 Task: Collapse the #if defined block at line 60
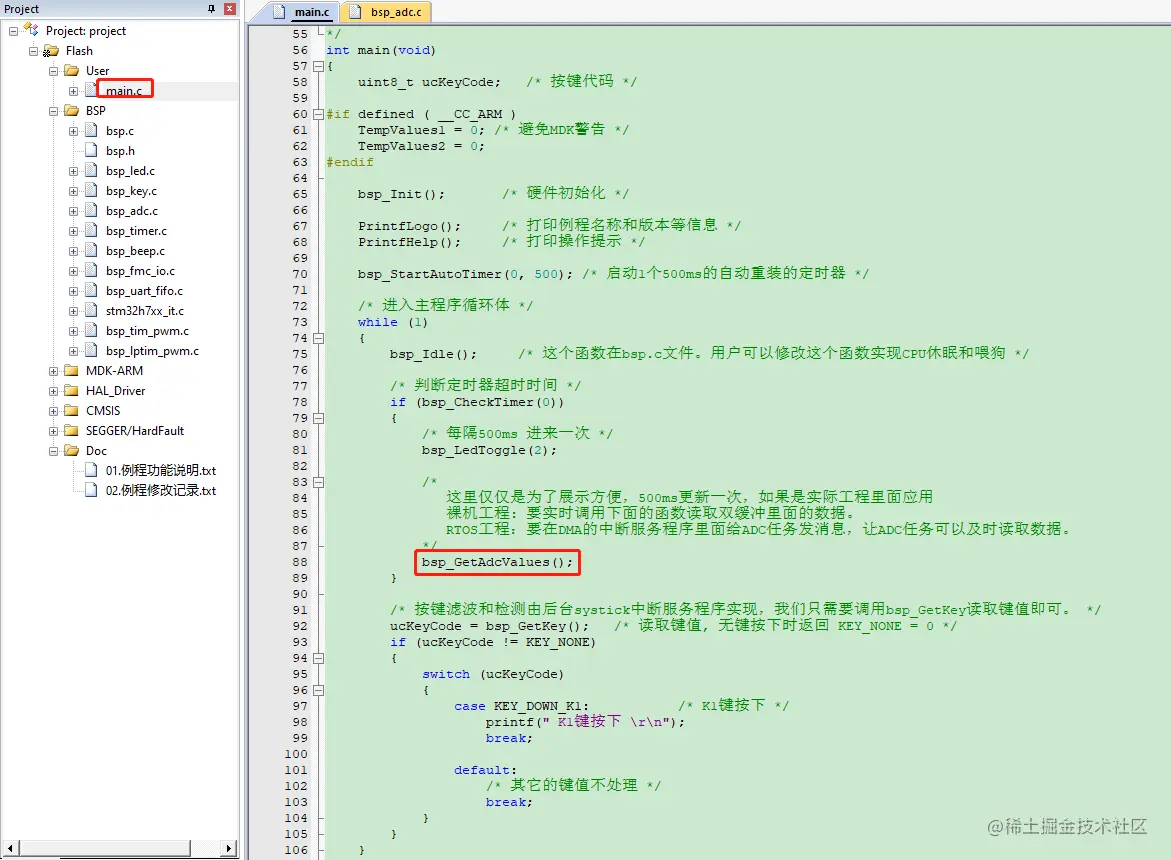click(x=319, y=114)
